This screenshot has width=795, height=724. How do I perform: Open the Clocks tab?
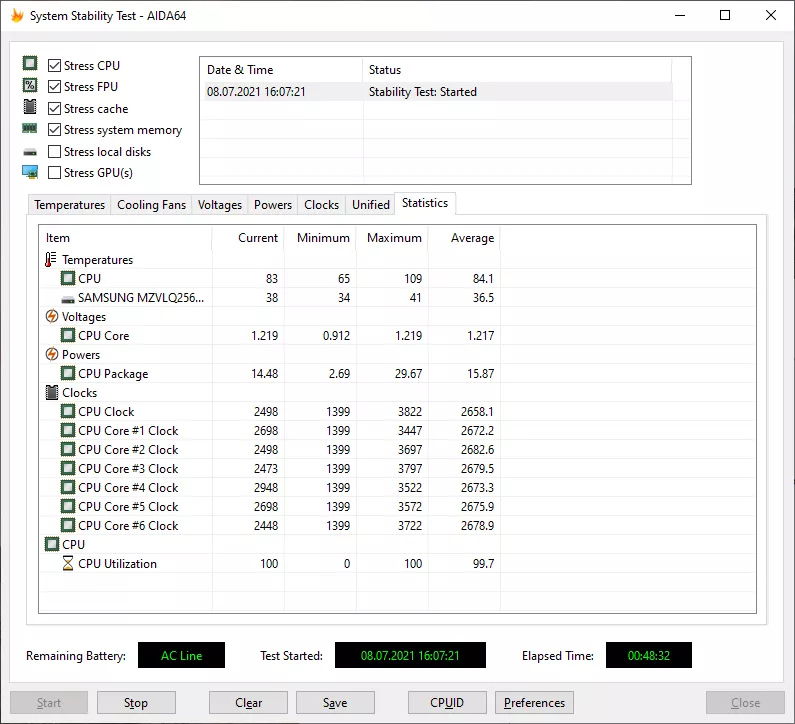(321, 205)
